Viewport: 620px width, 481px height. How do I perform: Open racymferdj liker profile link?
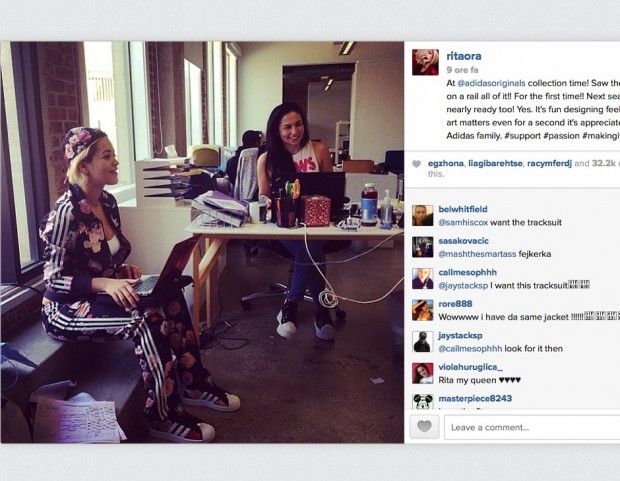tap(549, 163)
